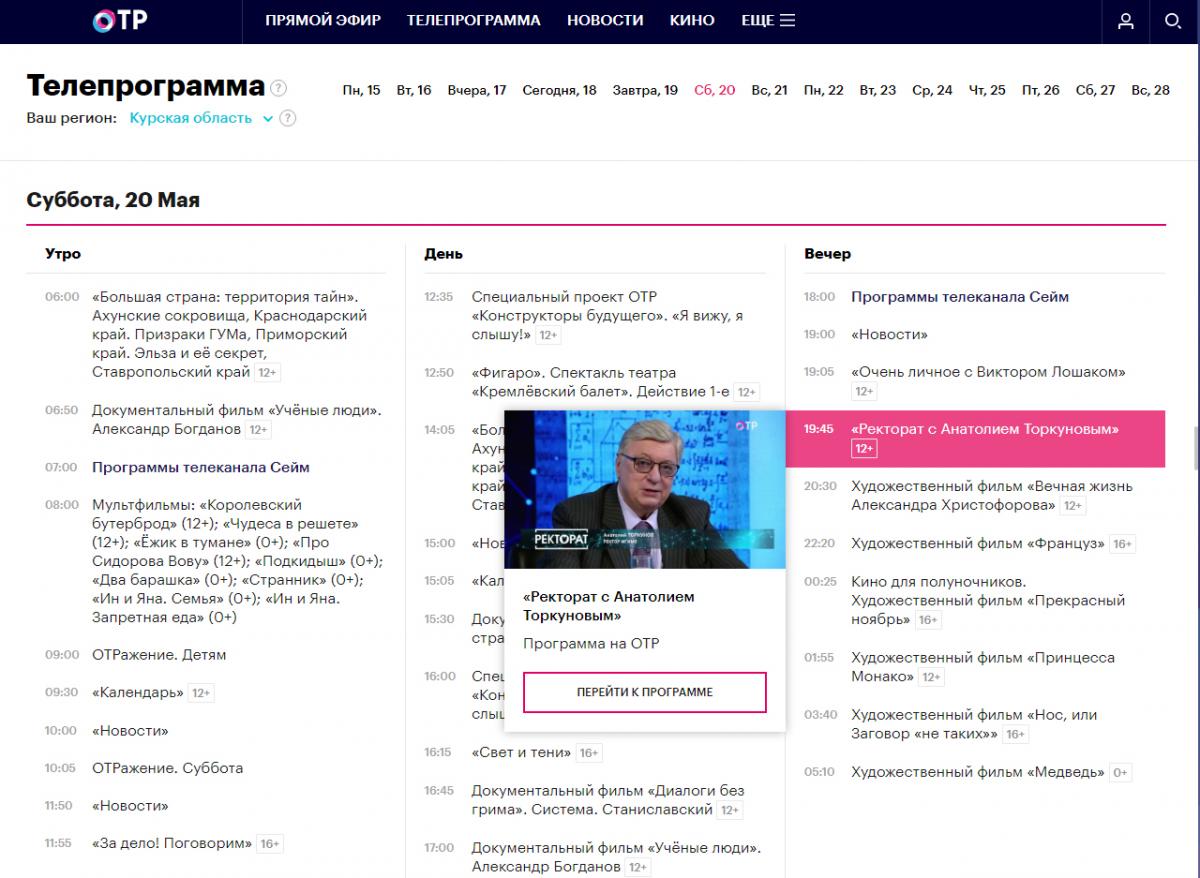This screenshot has height=878, width=1200.
Task: Open 10:05 ОТРажение. Суббота
Action: coord(167,768)
